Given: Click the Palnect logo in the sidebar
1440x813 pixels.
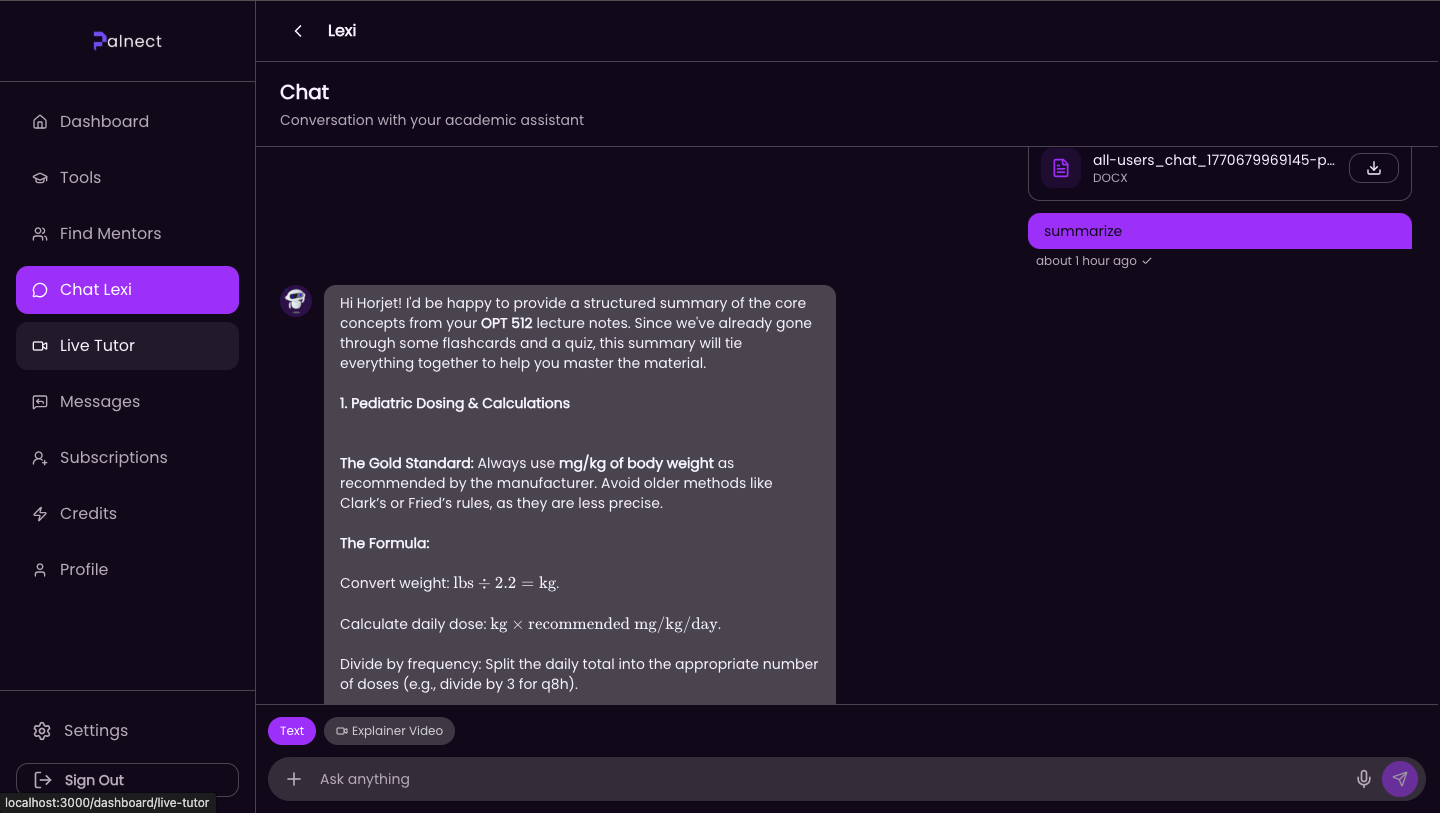Looking at the screenshot, I should [127, 41].
